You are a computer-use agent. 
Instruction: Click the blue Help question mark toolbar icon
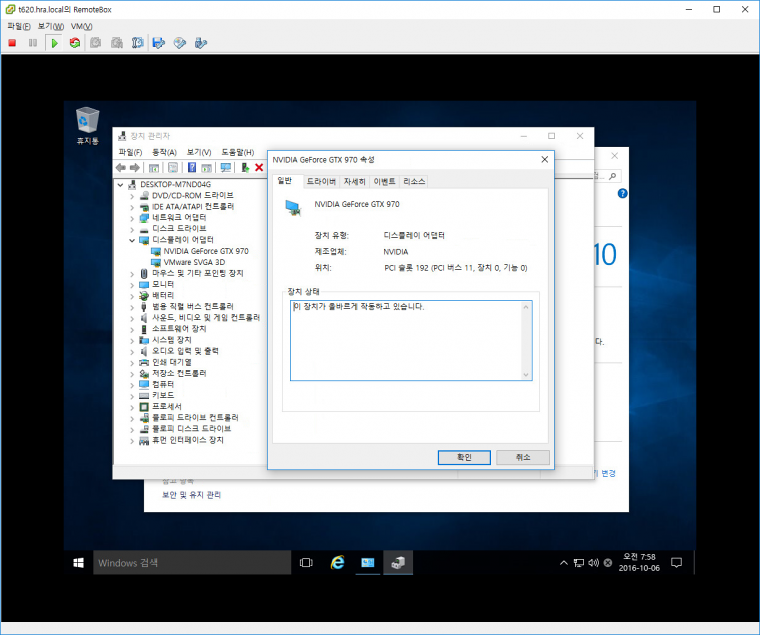coord(192,168)
